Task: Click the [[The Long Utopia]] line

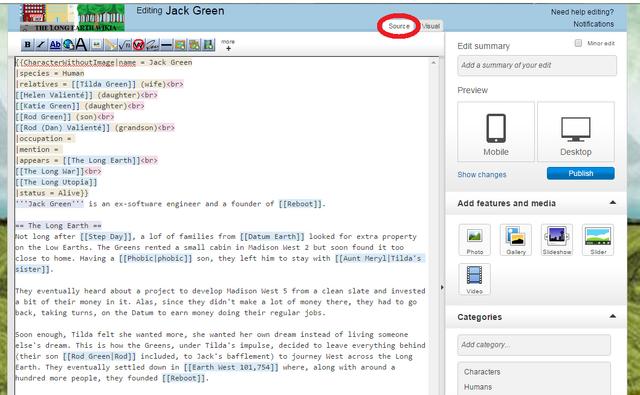Action: (x=56, y=182)
